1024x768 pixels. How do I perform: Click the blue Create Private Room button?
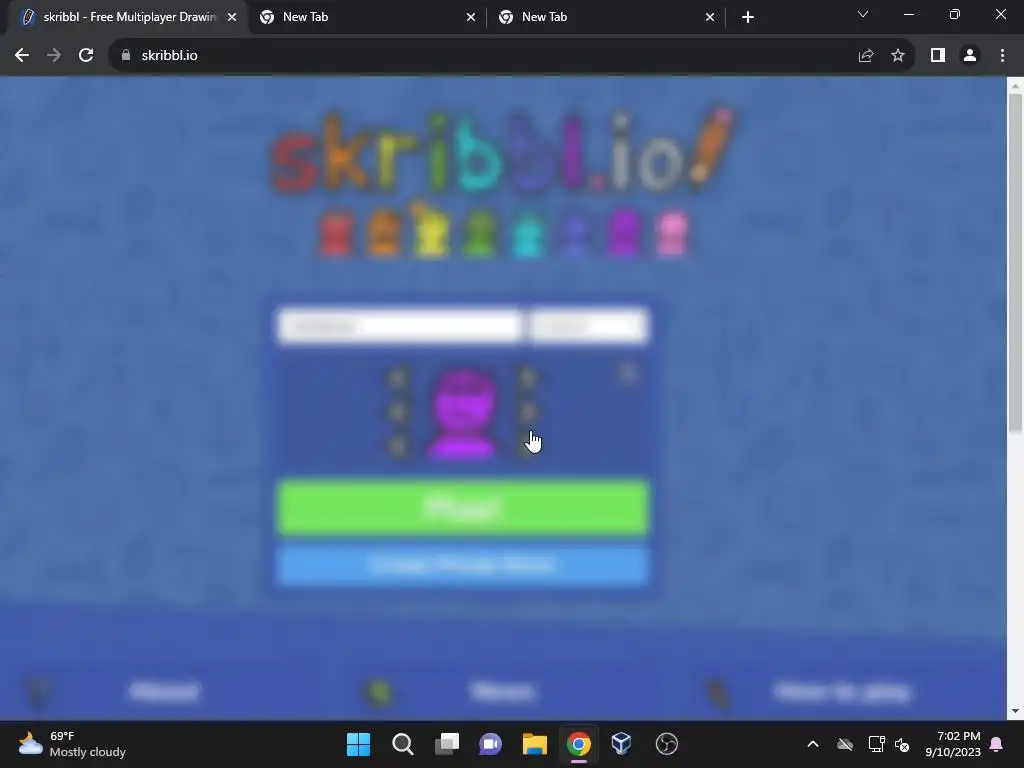pos(463,564)
